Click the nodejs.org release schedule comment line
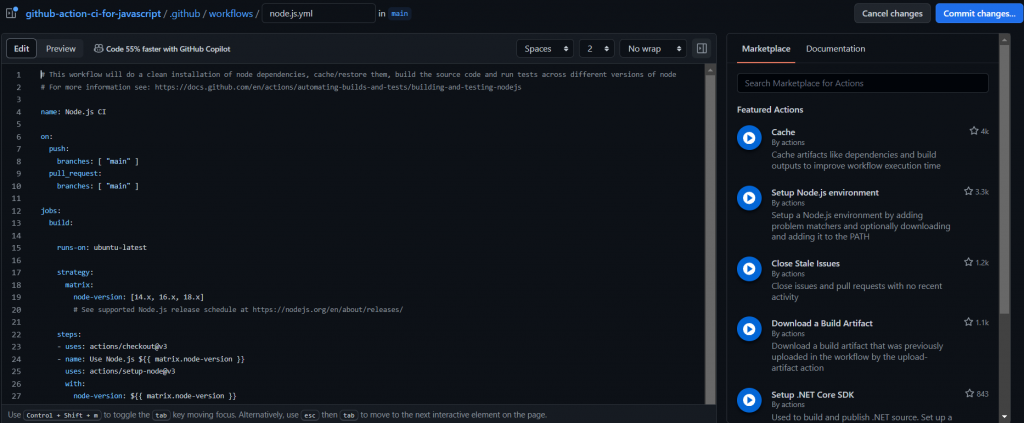This screenshot has width=1024, height=423. pos(238,309)
